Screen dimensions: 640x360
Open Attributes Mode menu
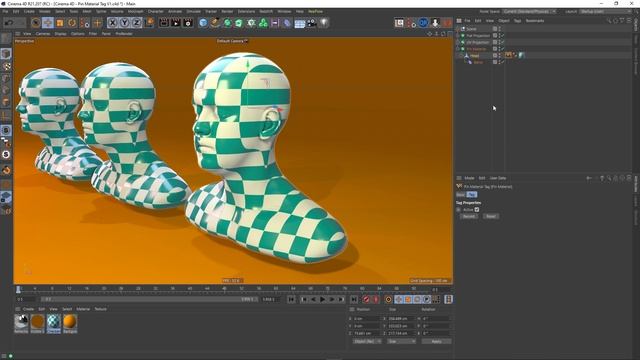pos(469,178)
